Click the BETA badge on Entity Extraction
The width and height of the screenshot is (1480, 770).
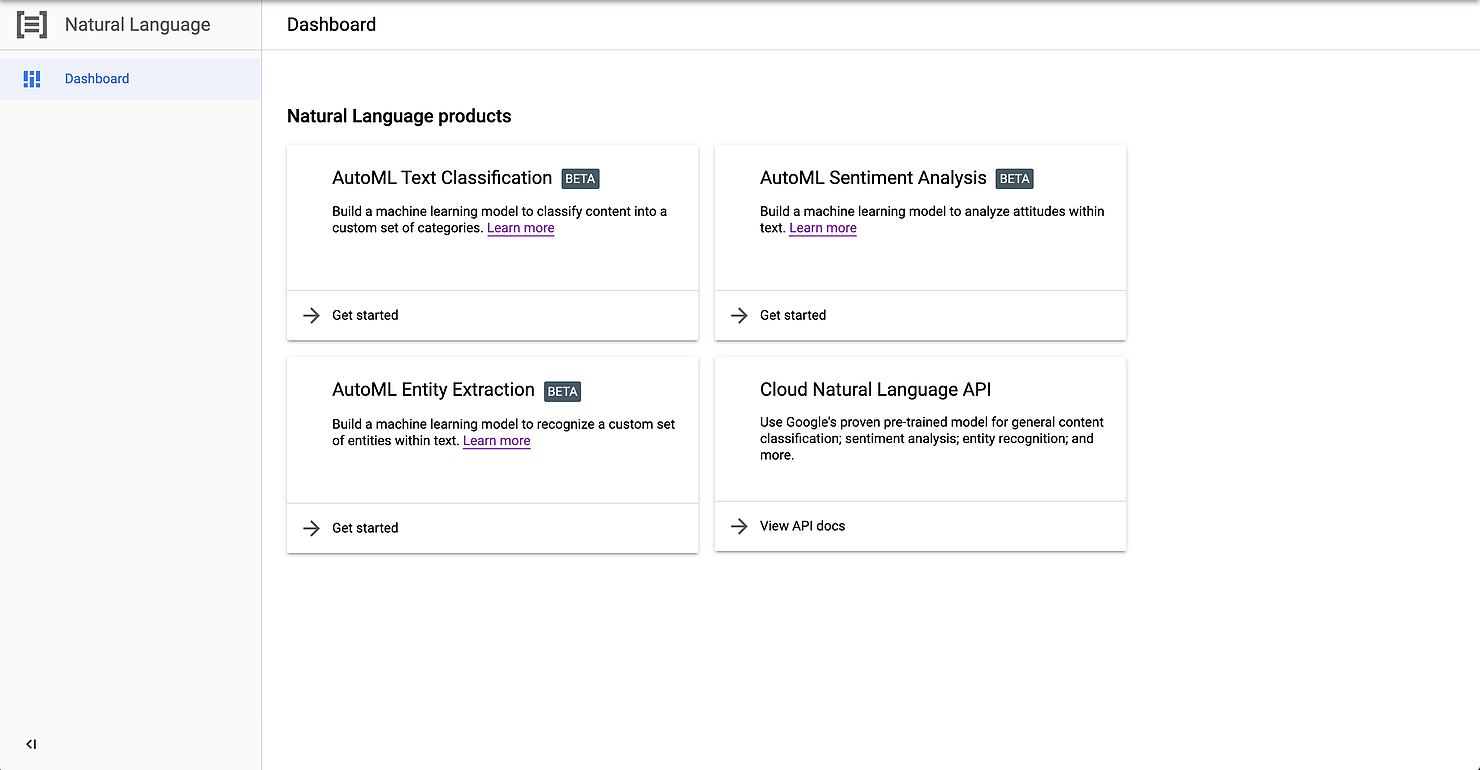[x=563, y=391]
